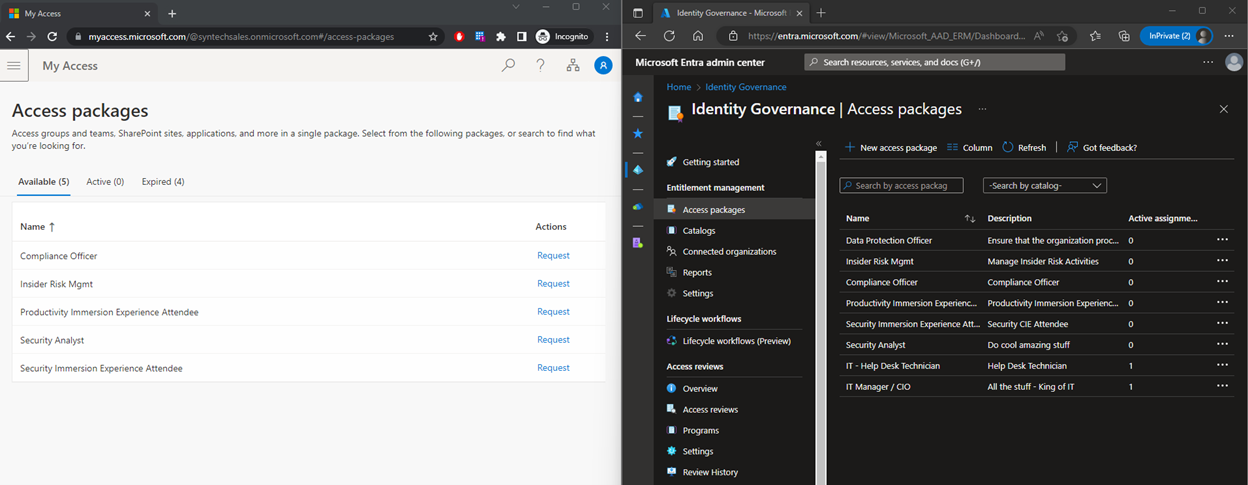Open Overview under Access reviews
Viewport: 1248px width, 485px height.
click(700, 388)
